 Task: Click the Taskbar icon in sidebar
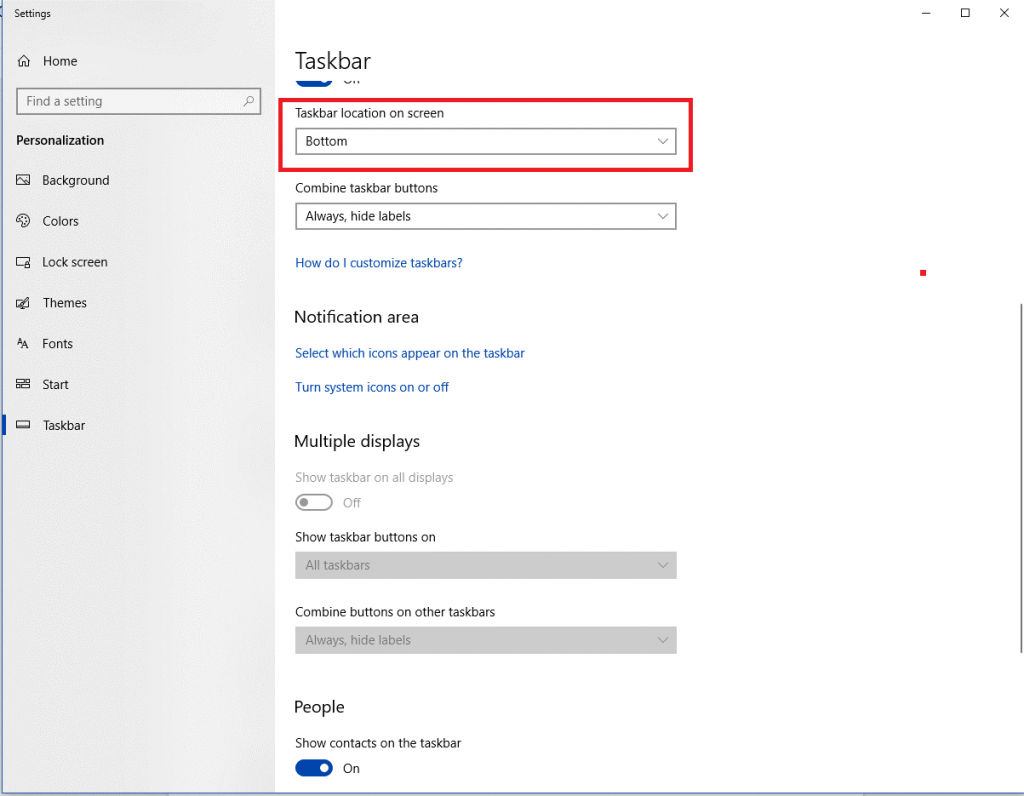(24, 425)
